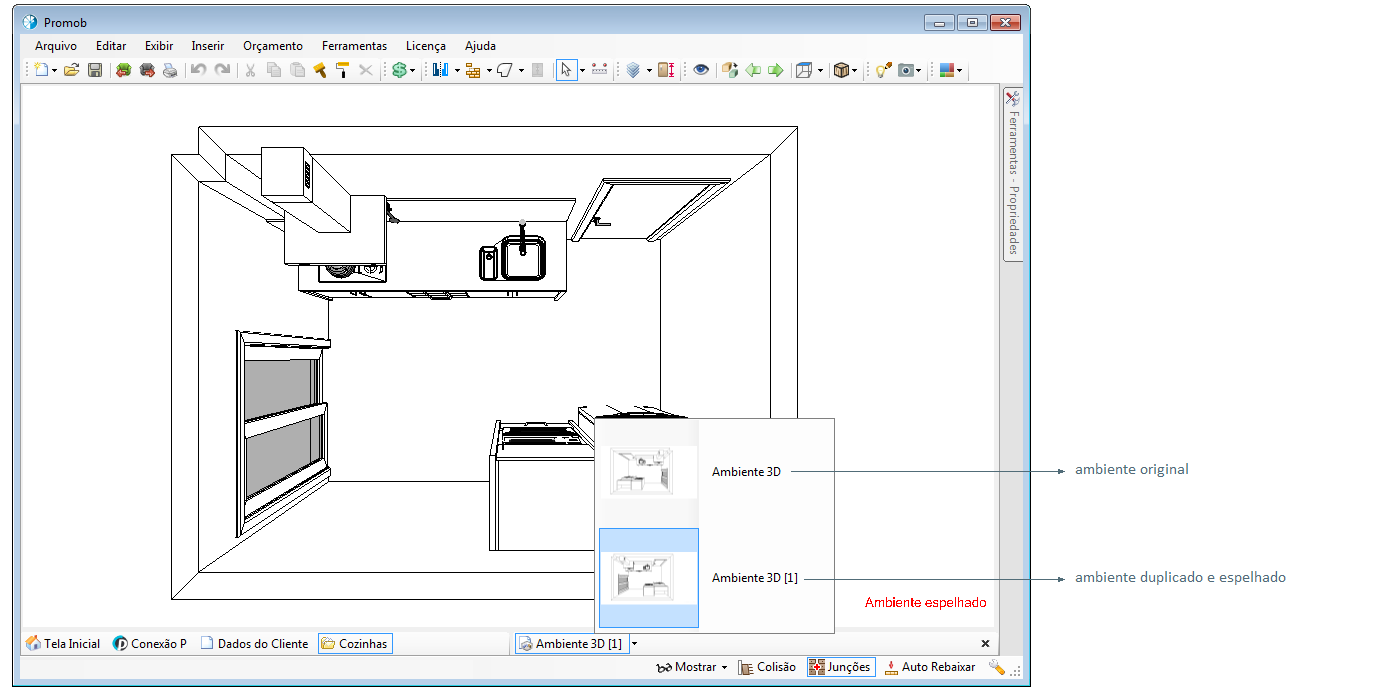
Task: Toggle visibility with the eye icon
Action: tap(701, 70)
